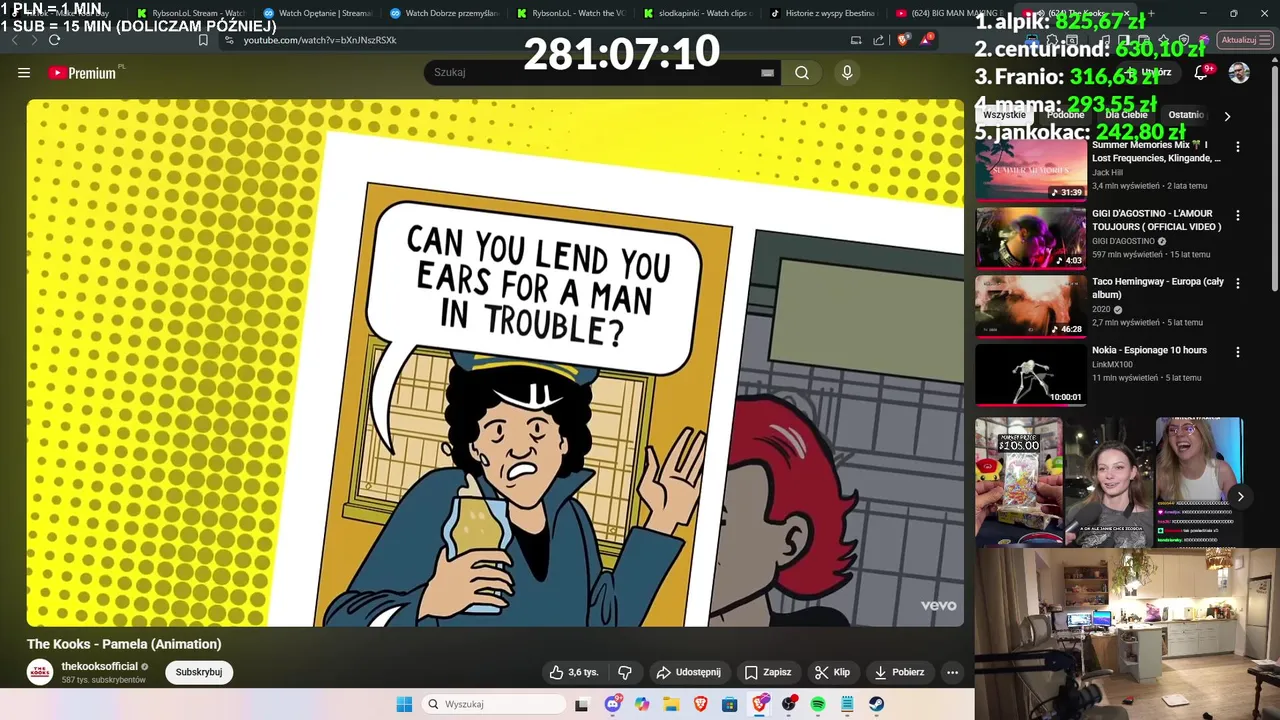The height and width of the screenshot is (720, 1280).
Task: Open more actions ellipsis below video
Action: [x=953, y=672]
